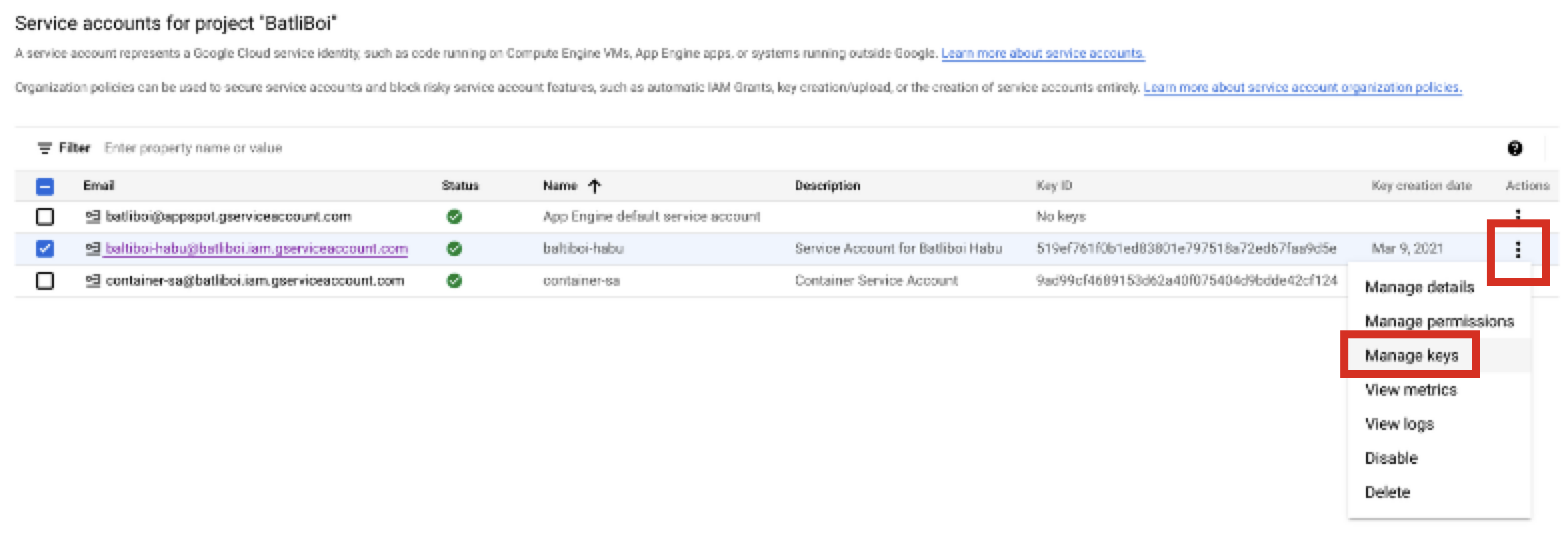
Task: Select the container-sa account checkbox
Action: point(45,281)
